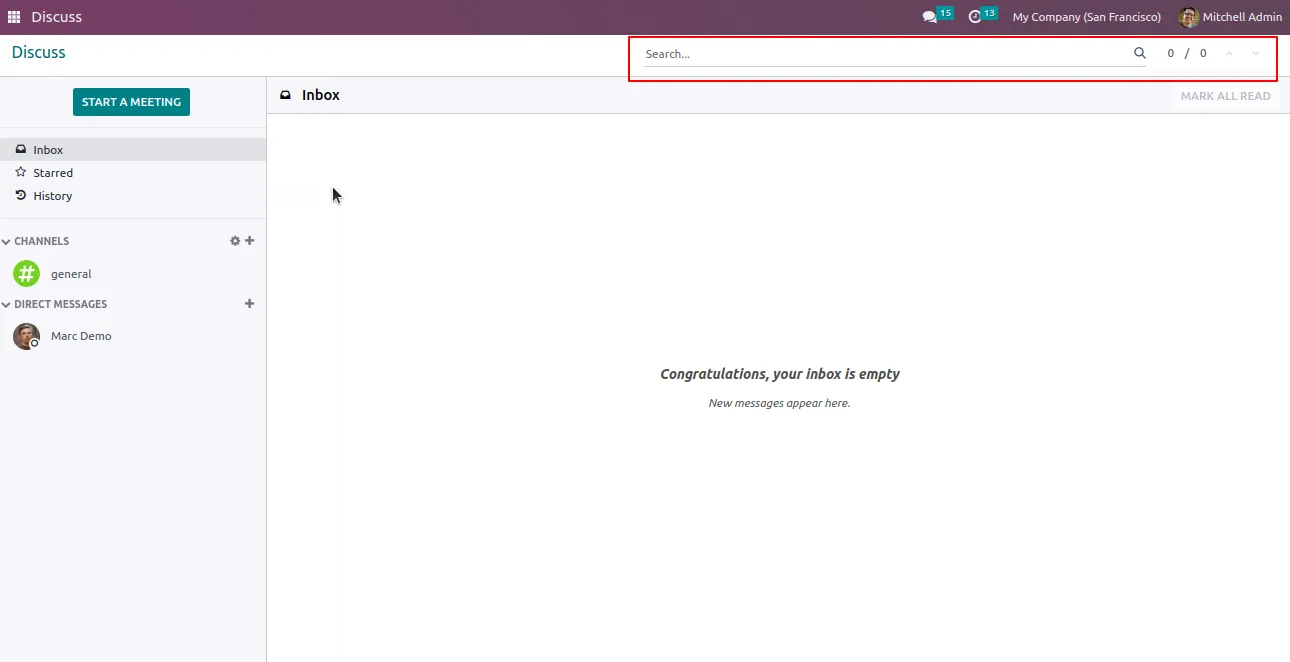
Task: Click the search magnifier icon
Action: (1140, 54)
